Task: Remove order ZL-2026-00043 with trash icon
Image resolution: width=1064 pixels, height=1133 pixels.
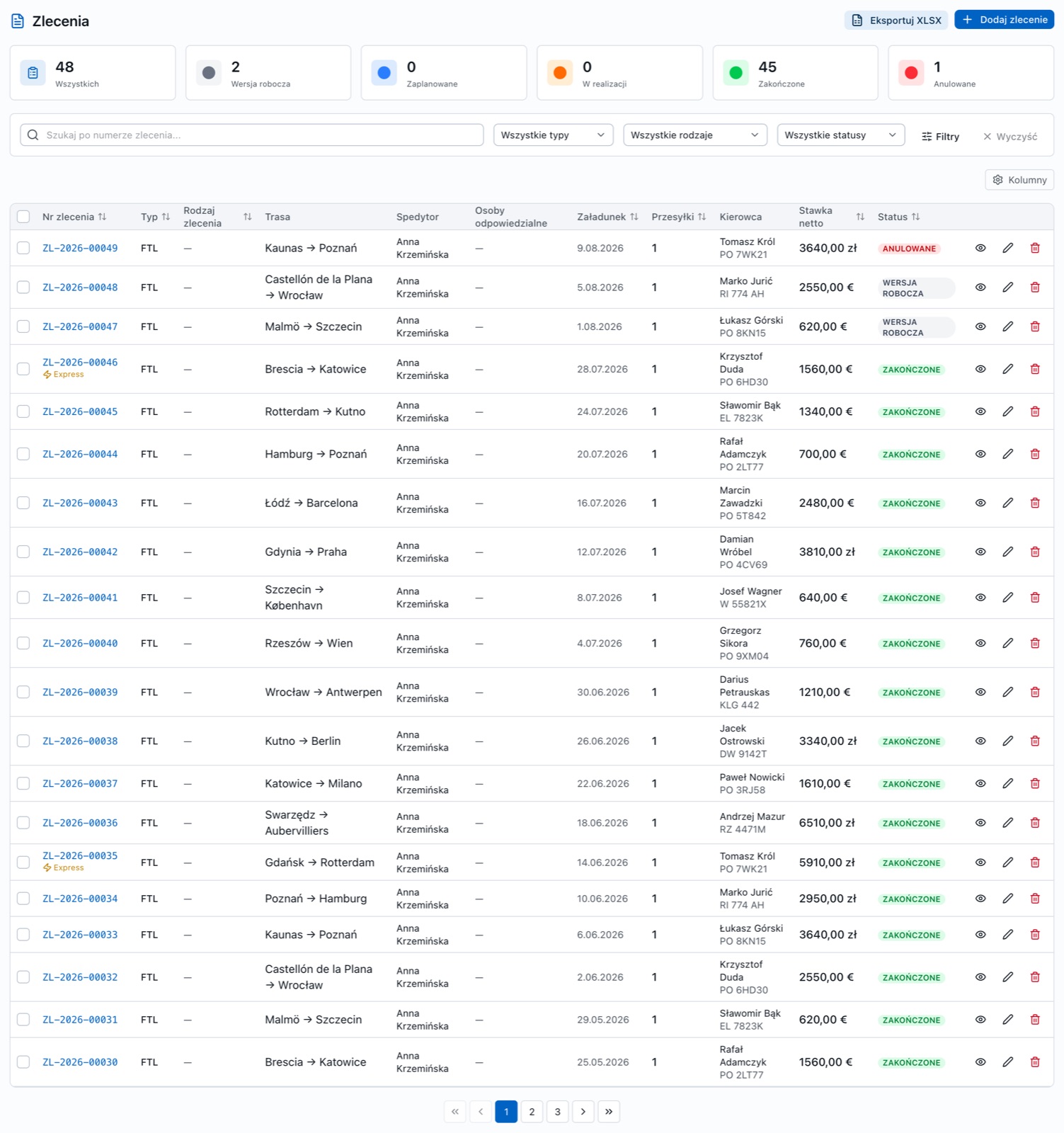Action: [1035, 503]
